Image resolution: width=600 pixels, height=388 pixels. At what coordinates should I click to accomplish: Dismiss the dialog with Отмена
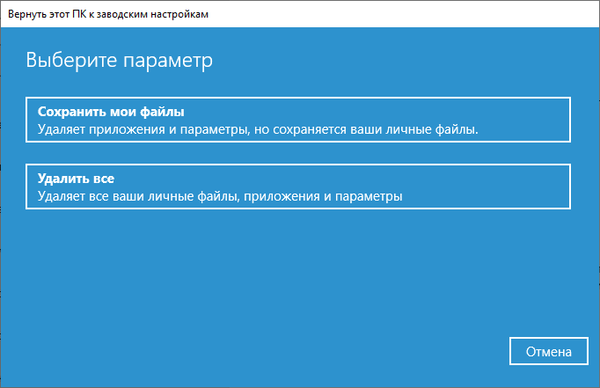pos(549,351)
